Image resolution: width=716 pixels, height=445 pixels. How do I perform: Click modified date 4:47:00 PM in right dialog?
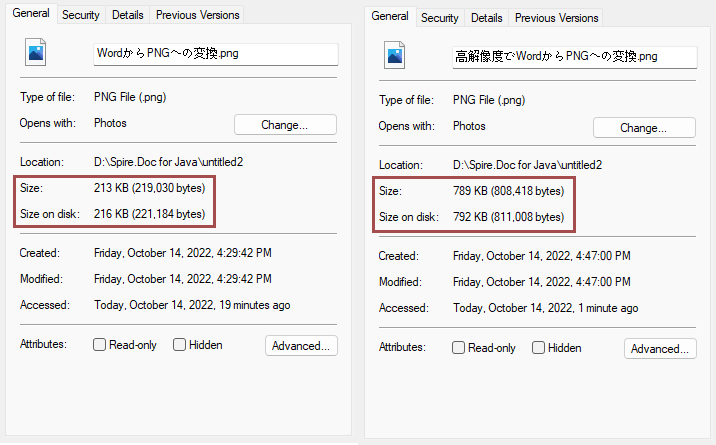tap(542, 282)
